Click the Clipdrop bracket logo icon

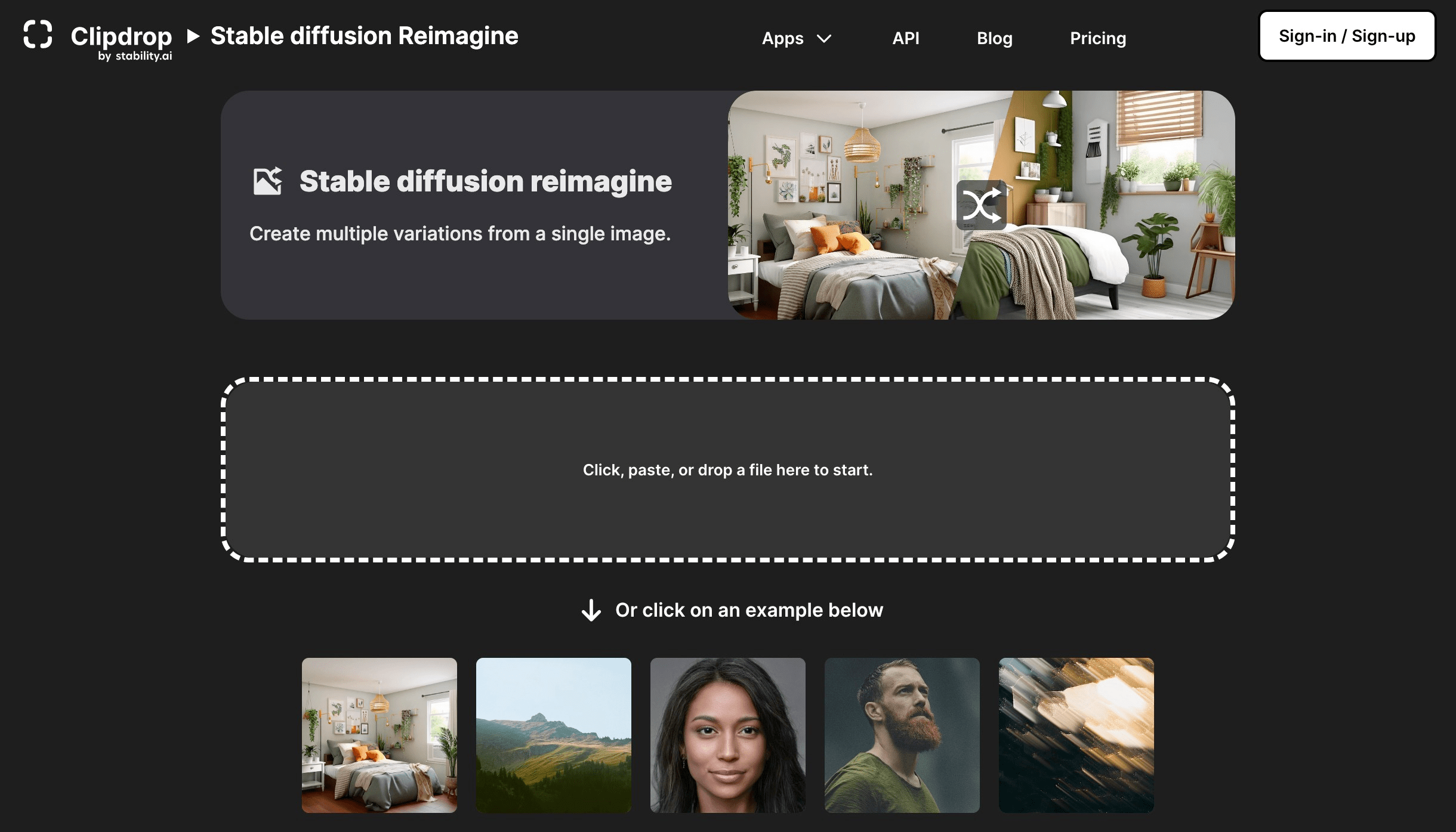(x=38, y=35)
